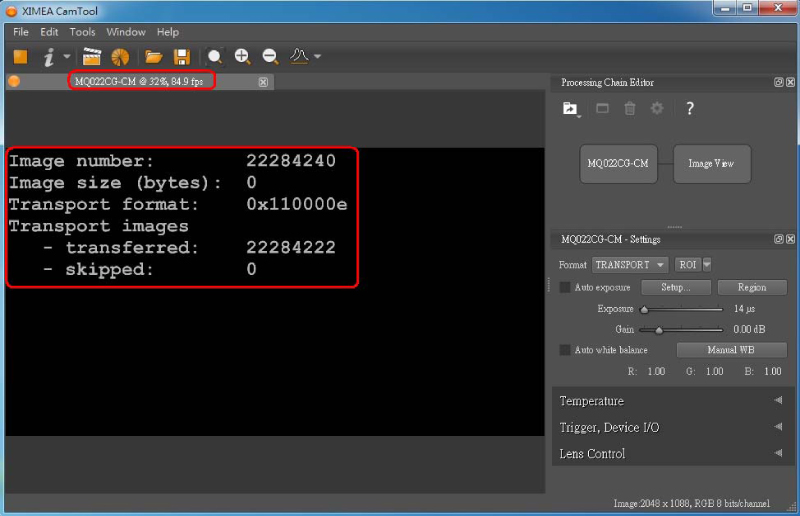Screen dimensions: 800x516
Task: Select the MQ022CG-CM chain node
Action: click(x=618, y=164)
